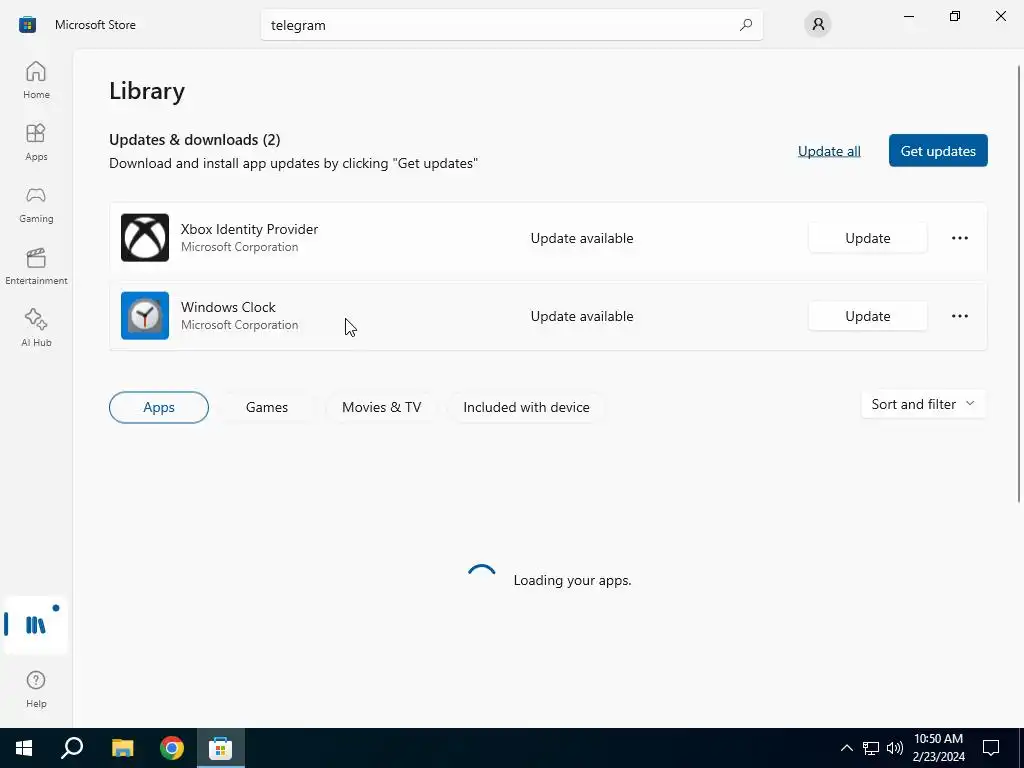Open File Explorer from taskbar
Image resolution: width=1024 pixels, height=768 pixels.
tap(122, 748)
